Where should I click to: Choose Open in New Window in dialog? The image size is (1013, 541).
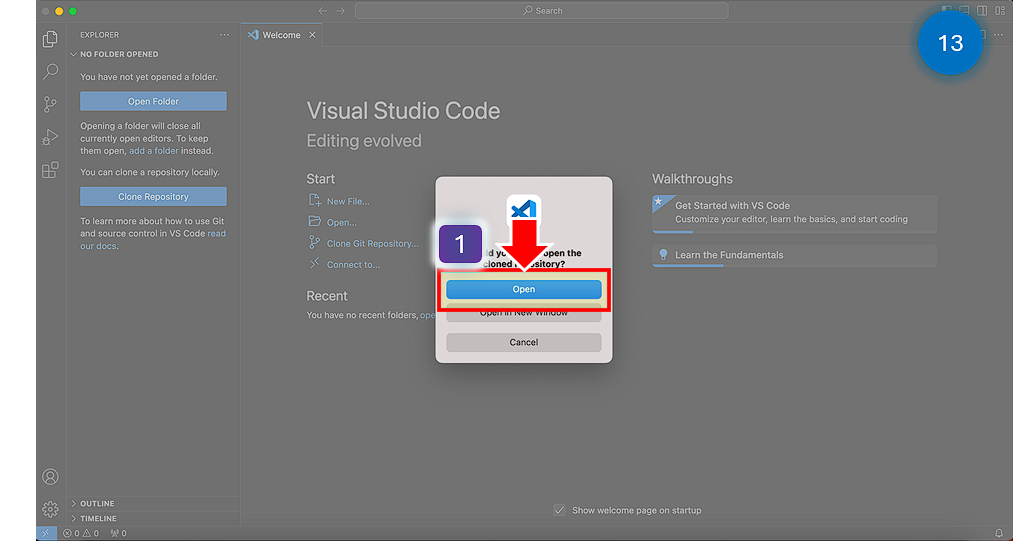coord(523,313)
